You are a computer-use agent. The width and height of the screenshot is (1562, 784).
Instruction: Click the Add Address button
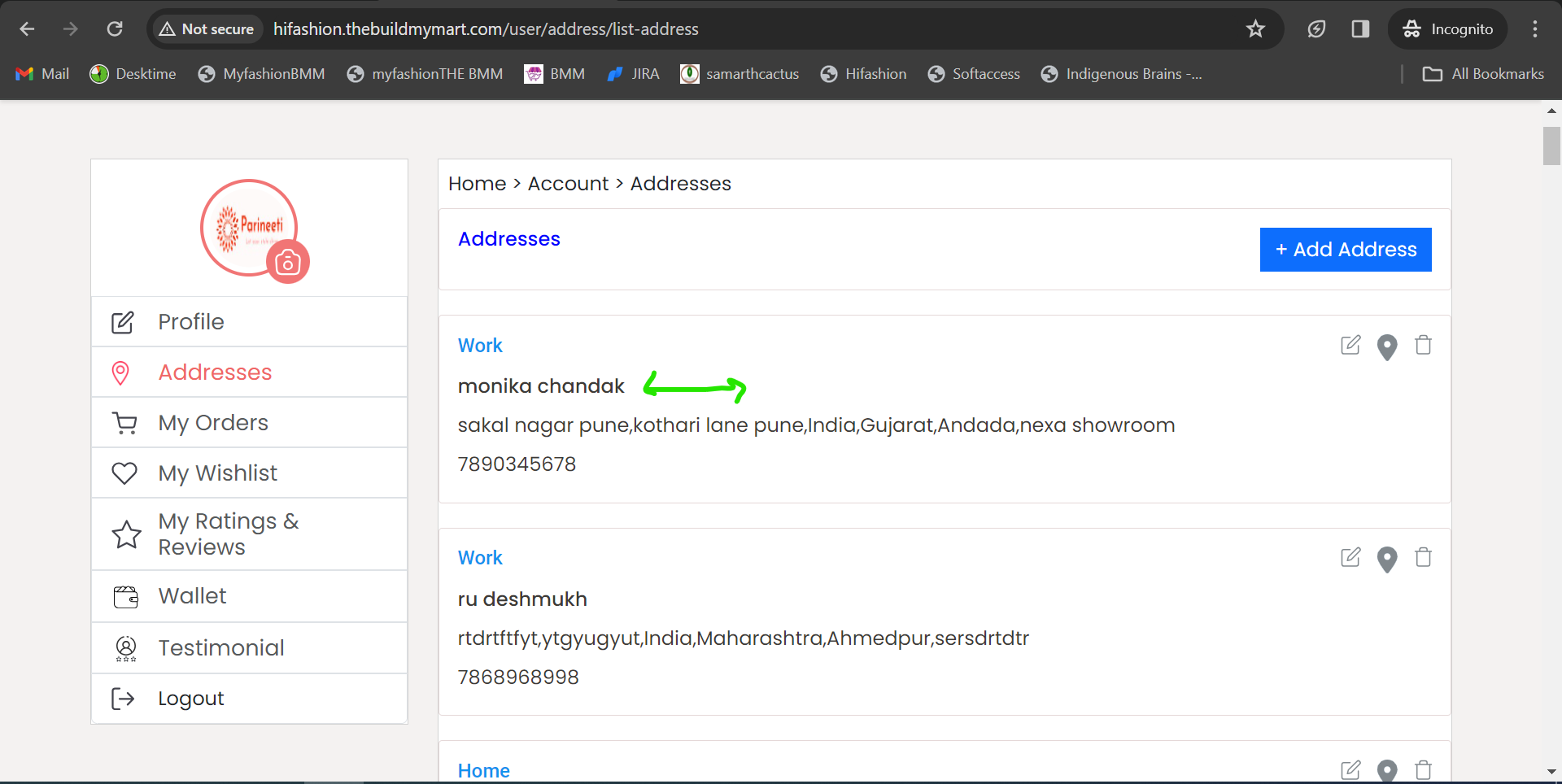pyautogui.click(x=1346, y=250)
